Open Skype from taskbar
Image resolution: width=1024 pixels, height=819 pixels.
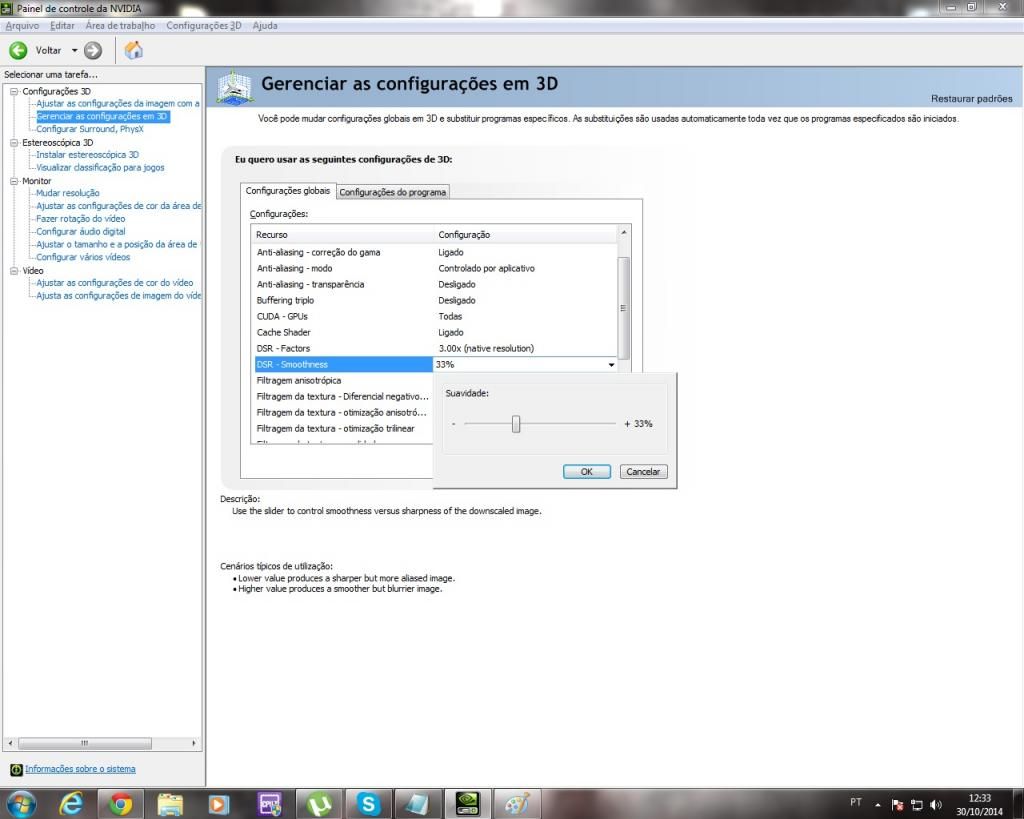368,804
